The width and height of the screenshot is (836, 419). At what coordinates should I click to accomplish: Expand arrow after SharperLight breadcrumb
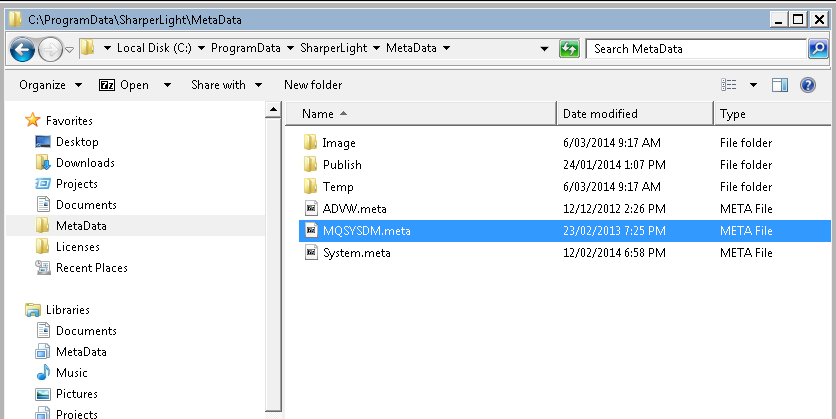pos(376,49)
